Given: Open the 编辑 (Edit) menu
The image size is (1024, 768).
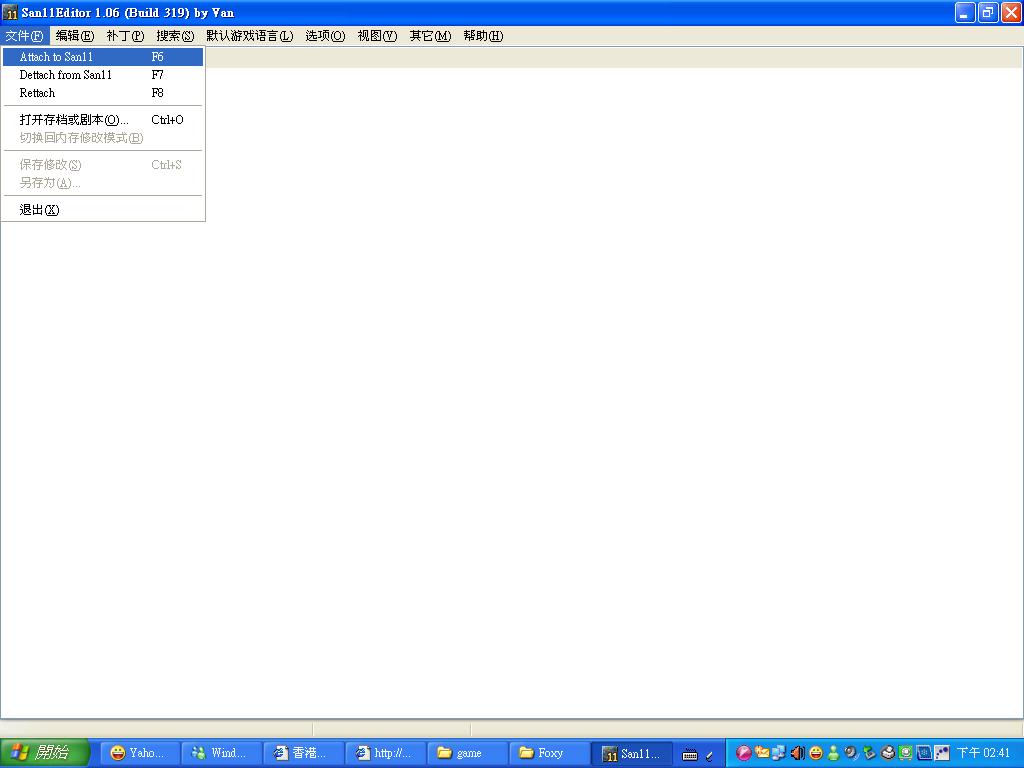Looking at the screenshot, I should pyautogui.click(x=74, y=36).
